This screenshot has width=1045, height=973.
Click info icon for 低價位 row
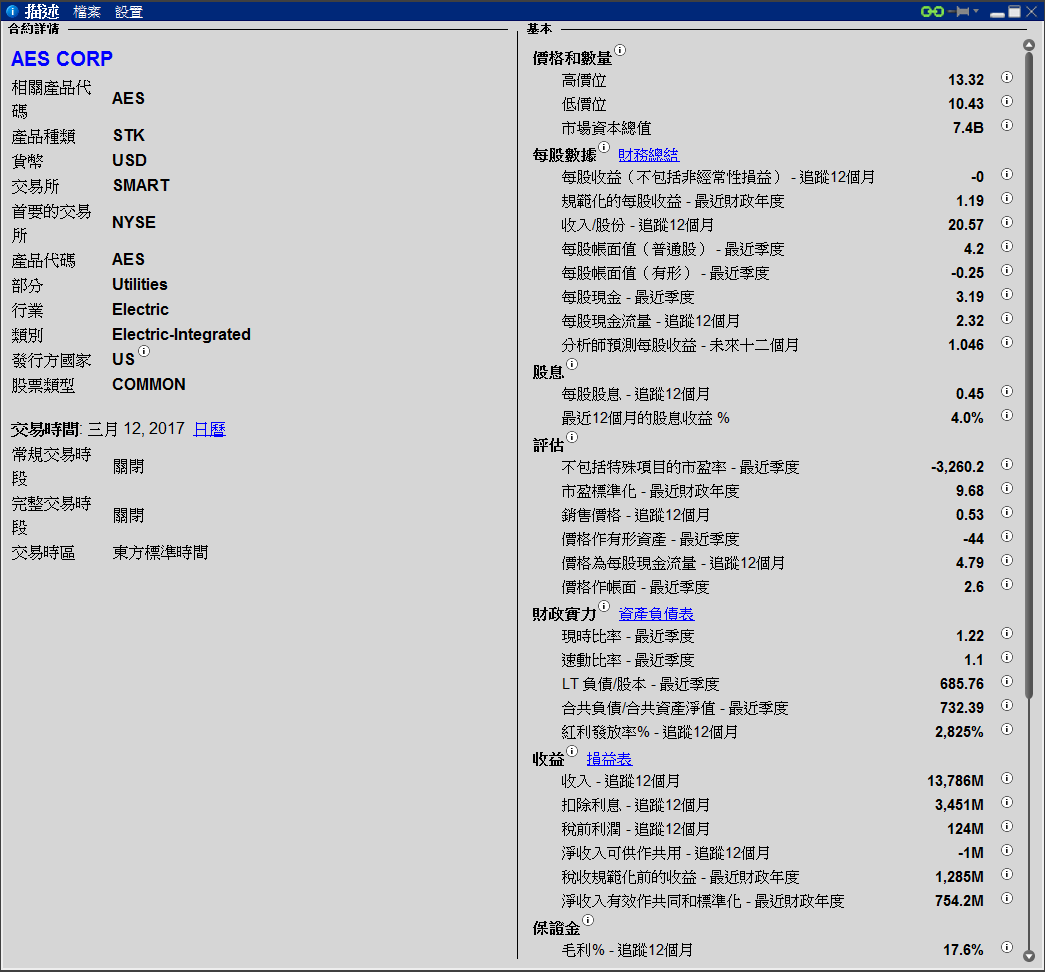click(1007, 101)
